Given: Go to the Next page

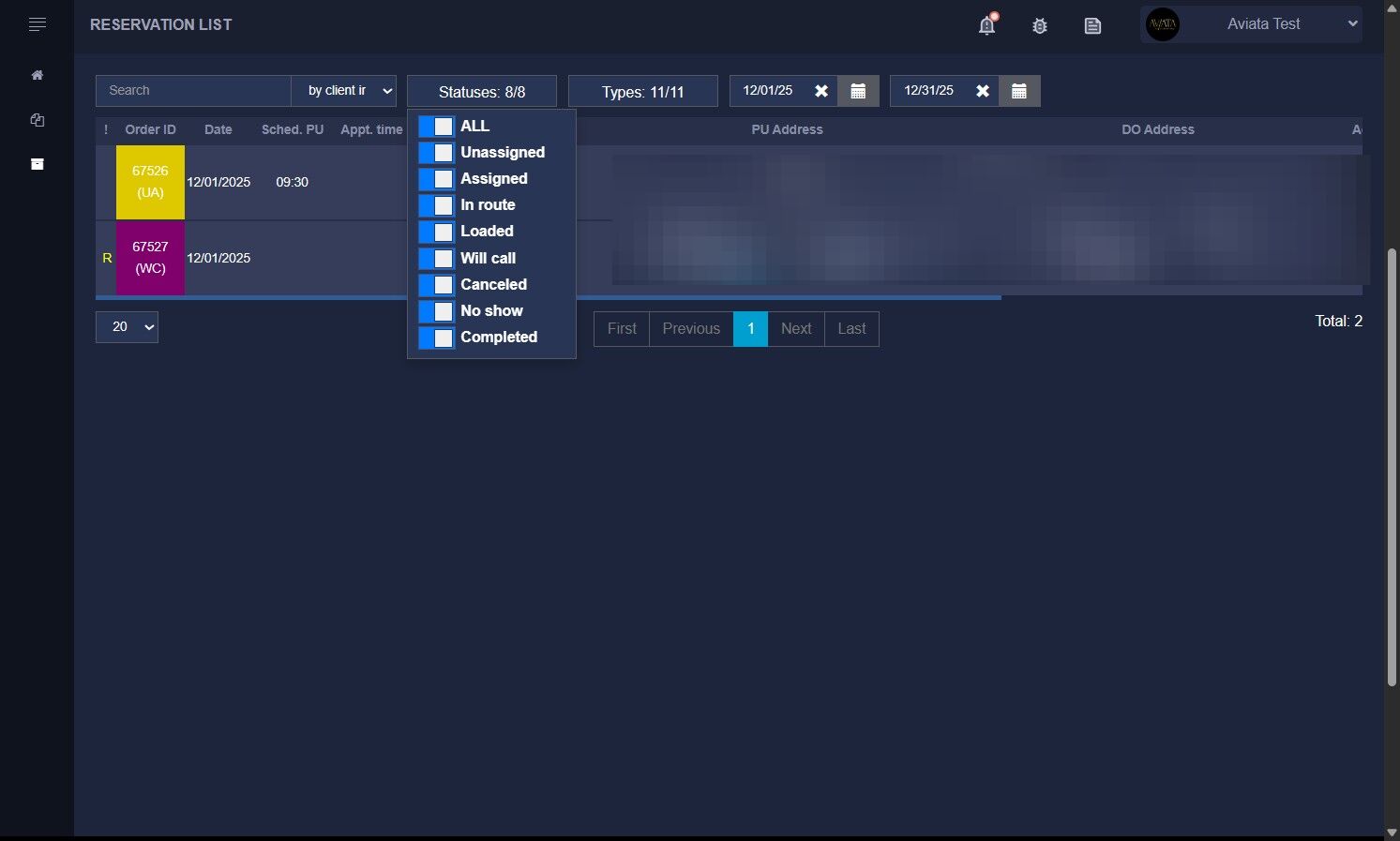Looking at the screenshot, I should tap(796, 329).
